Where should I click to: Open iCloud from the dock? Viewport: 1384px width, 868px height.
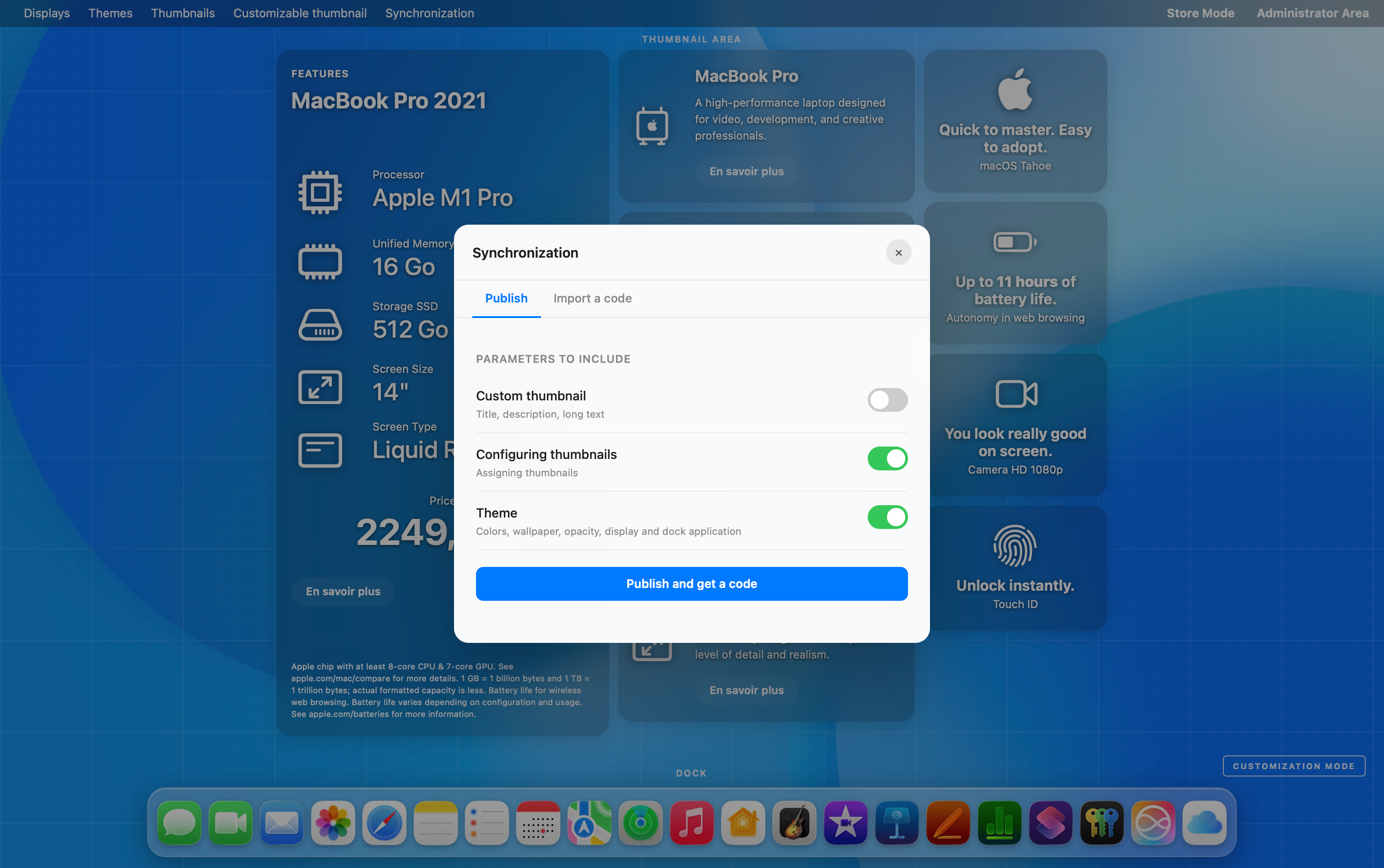1204,823
